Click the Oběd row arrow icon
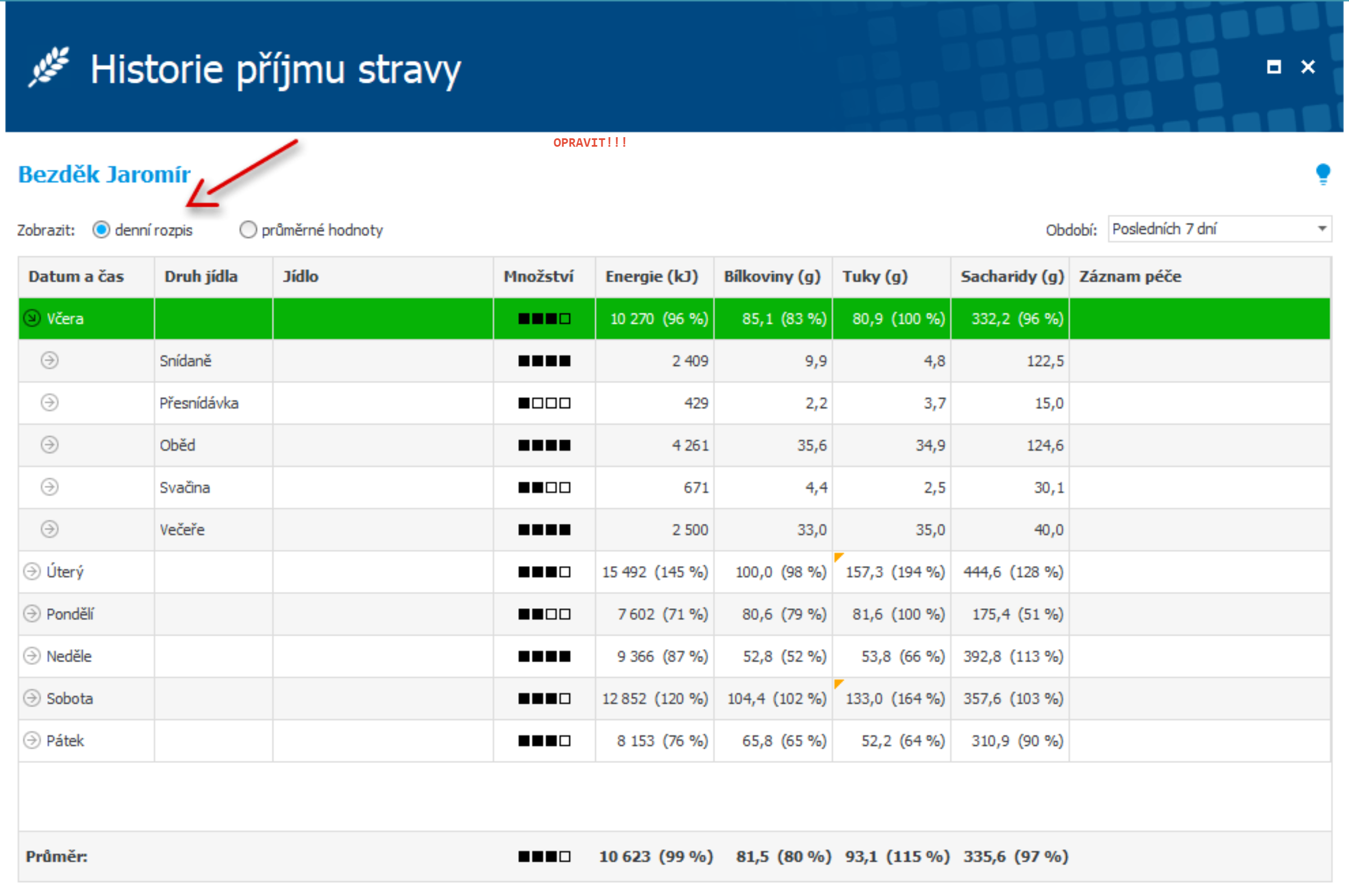The width and height of the screenshot is (1349, 896). (x=49, y=445)
